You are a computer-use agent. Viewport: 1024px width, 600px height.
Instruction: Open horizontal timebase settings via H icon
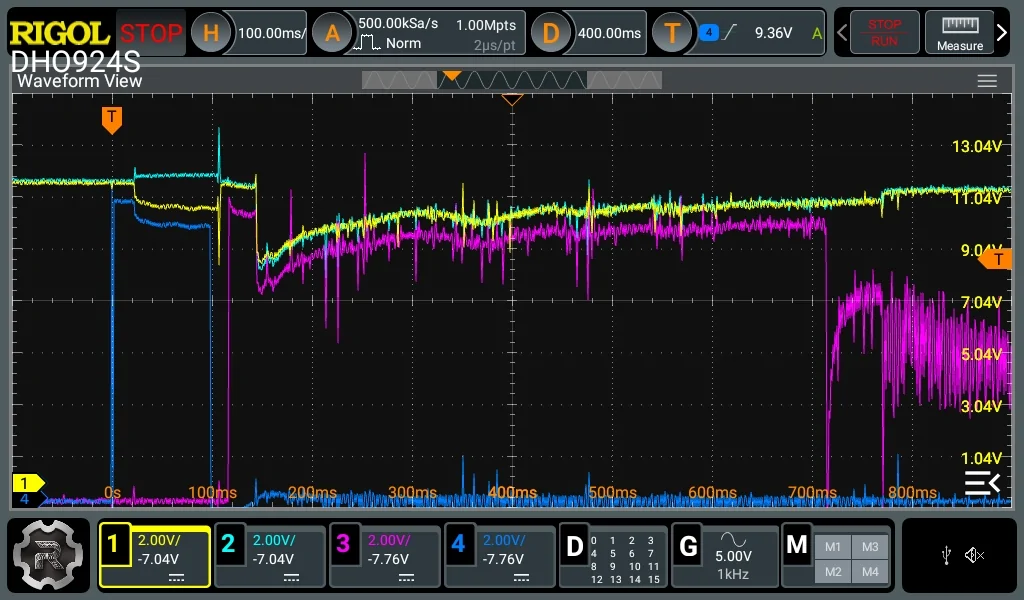click(x=211, y=33)
